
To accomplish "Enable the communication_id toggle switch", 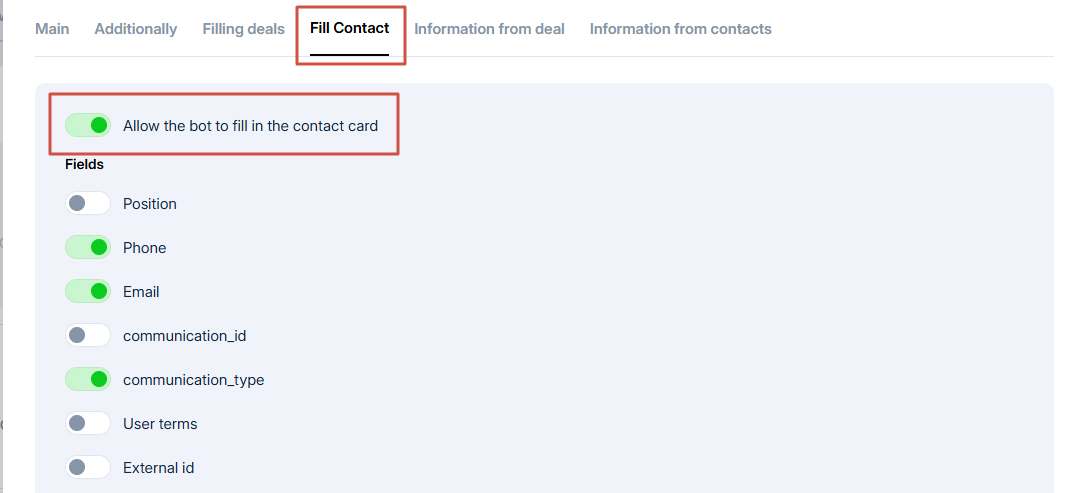I will (x=88, y=336).
